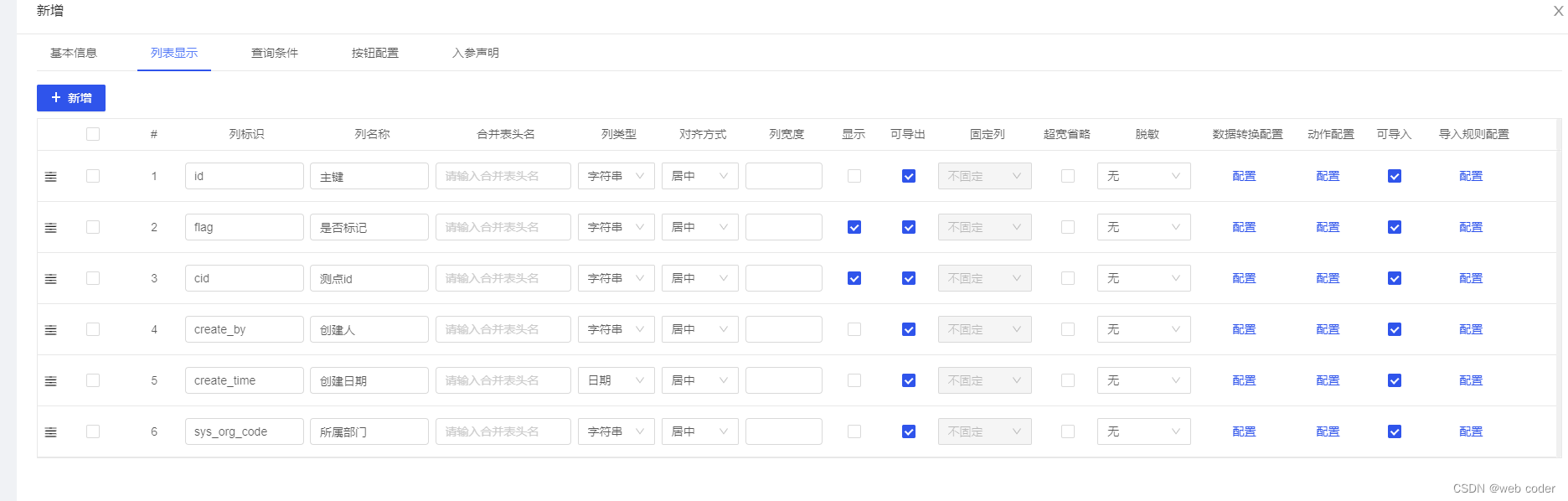This screenshot has width=1568, height=501.
Task: Select the row checkbox for id
Action: tap(93, 176)
